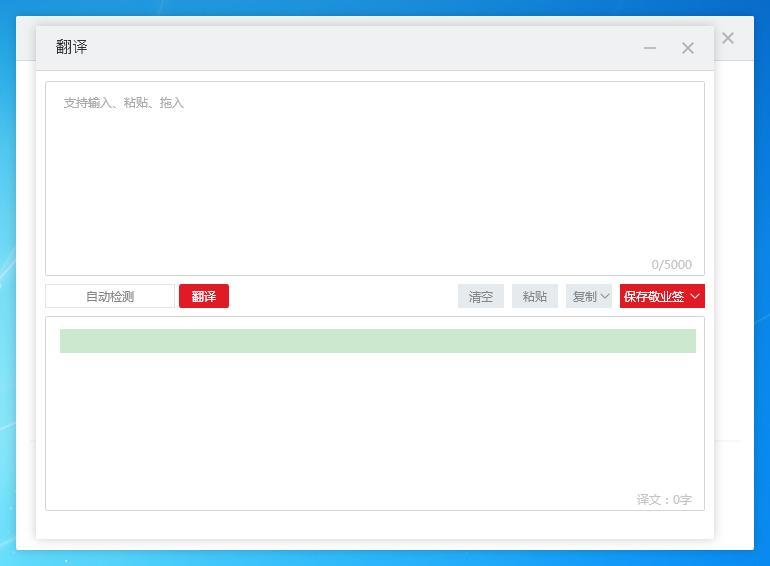
Task: Clear the text with the 清空 button
Action: pos(481,296)
